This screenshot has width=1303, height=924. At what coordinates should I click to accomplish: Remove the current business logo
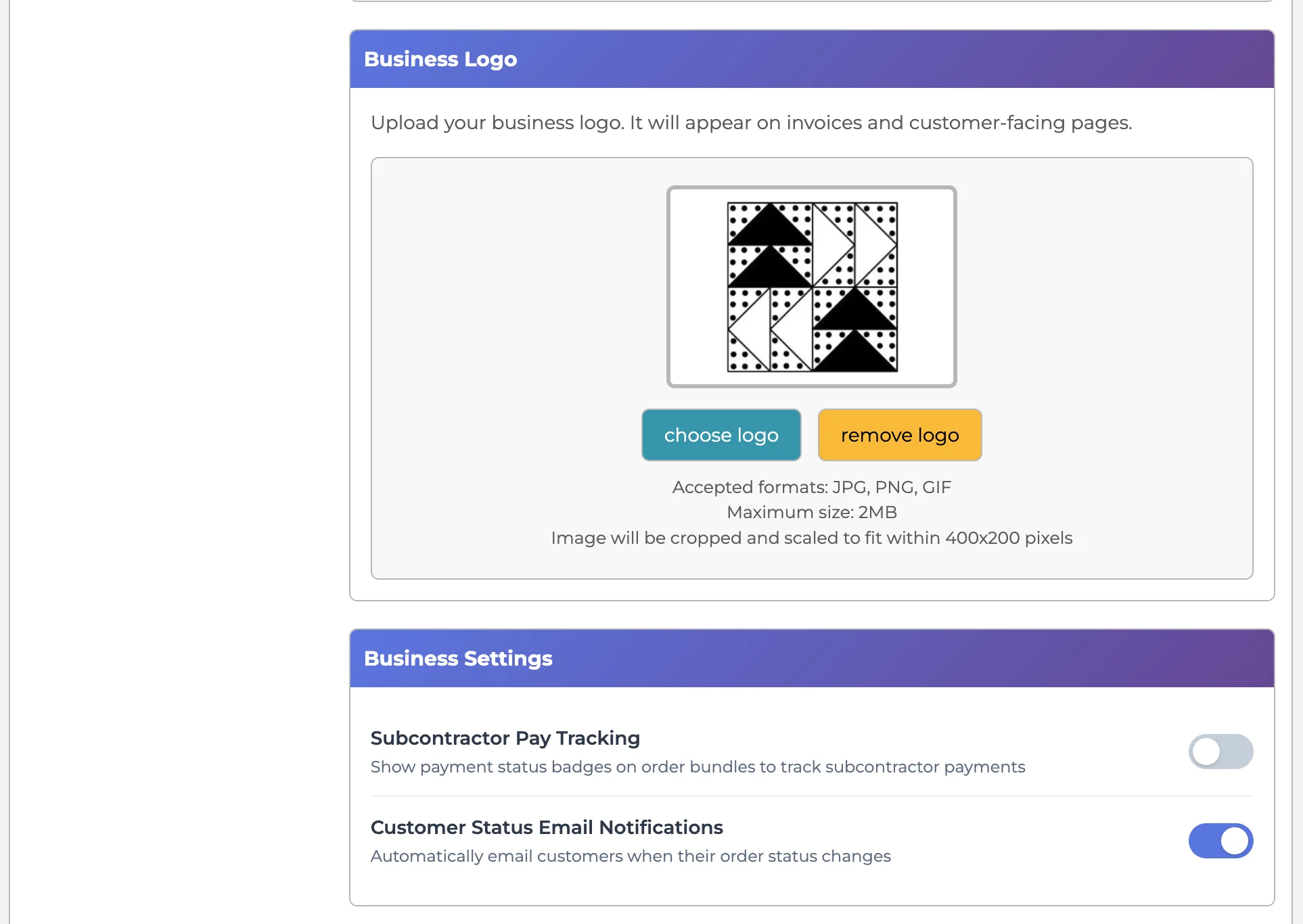899,435
